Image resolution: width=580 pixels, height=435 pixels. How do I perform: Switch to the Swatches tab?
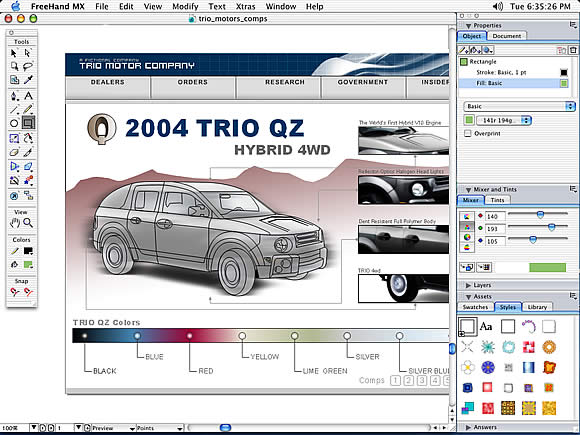pos(475,307)
